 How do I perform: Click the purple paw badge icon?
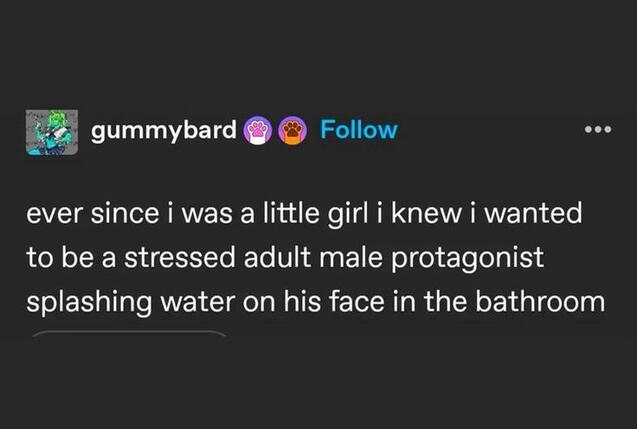click(x=259, y=130)
